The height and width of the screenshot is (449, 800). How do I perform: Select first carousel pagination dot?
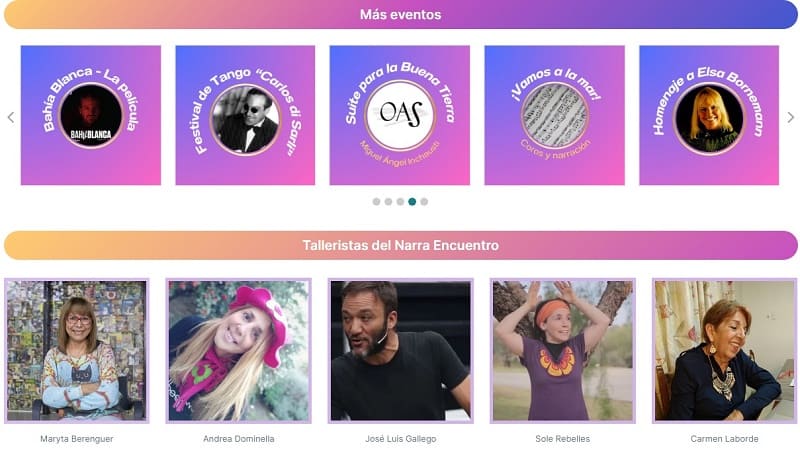point(377,202)
